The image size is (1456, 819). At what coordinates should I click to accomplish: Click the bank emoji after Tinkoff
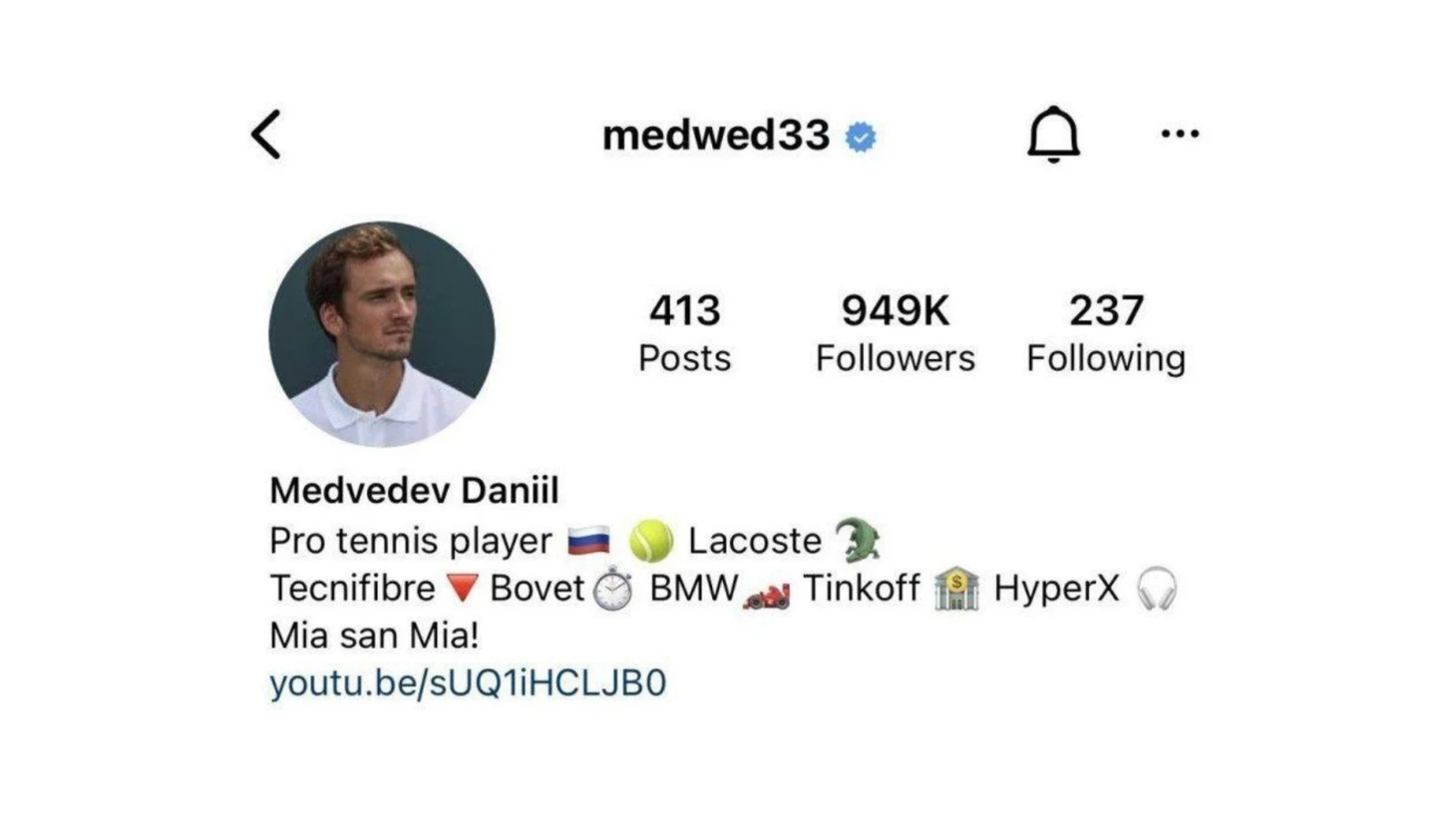(x=956, y=589)
